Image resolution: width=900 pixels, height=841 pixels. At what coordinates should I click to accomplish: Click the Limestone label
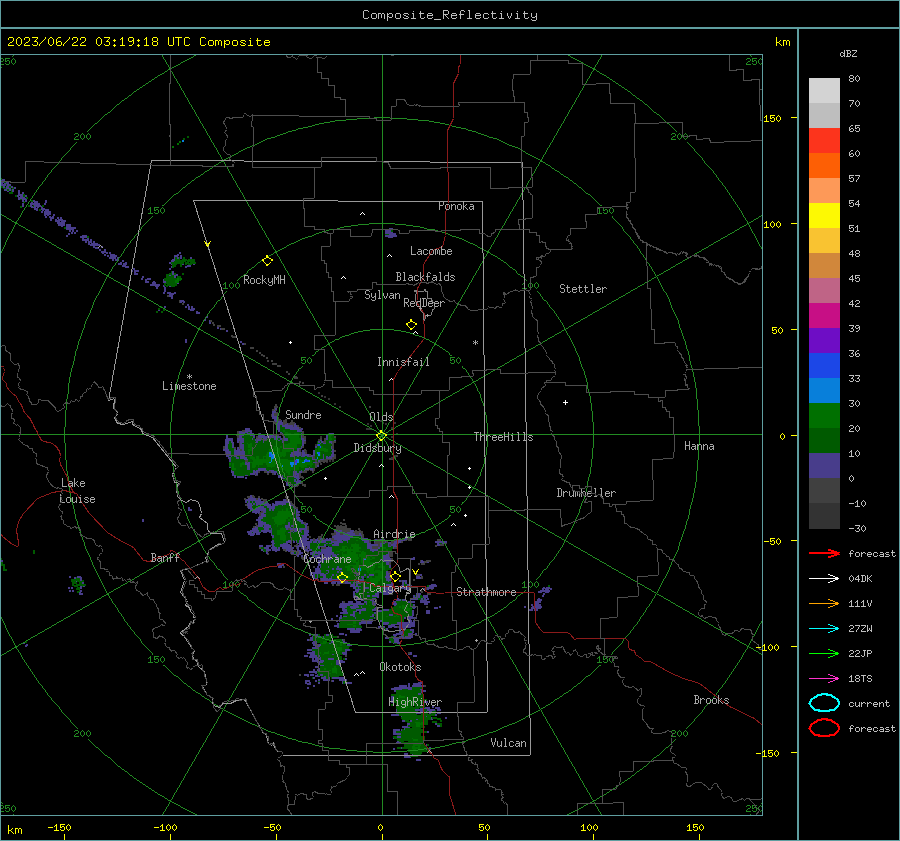click(x=189, y=386)
